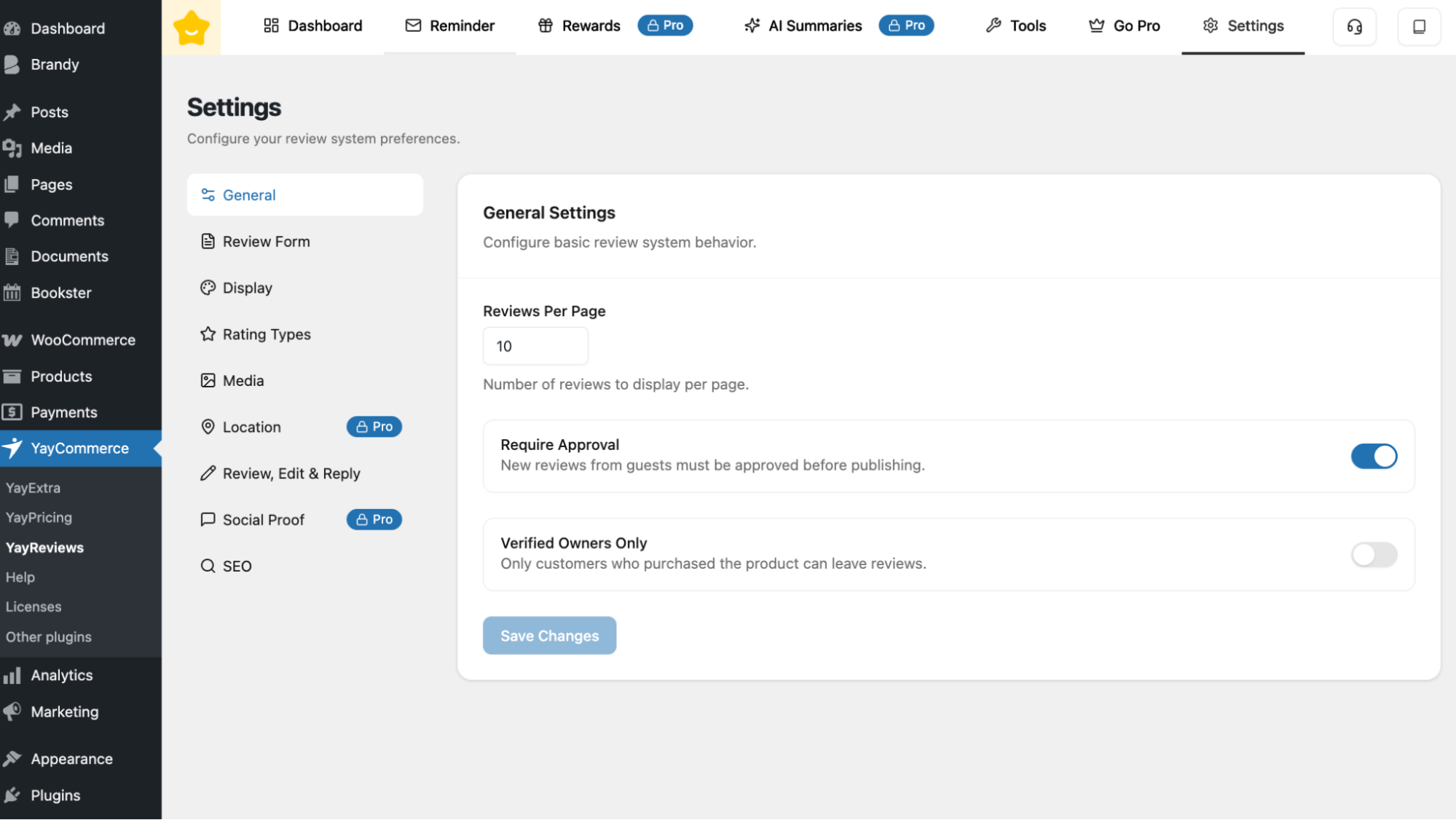Disable the Require Approval toggle
Image resolution: width=1456 pixels, height=820 pixels.
[x=1374, y=456]
